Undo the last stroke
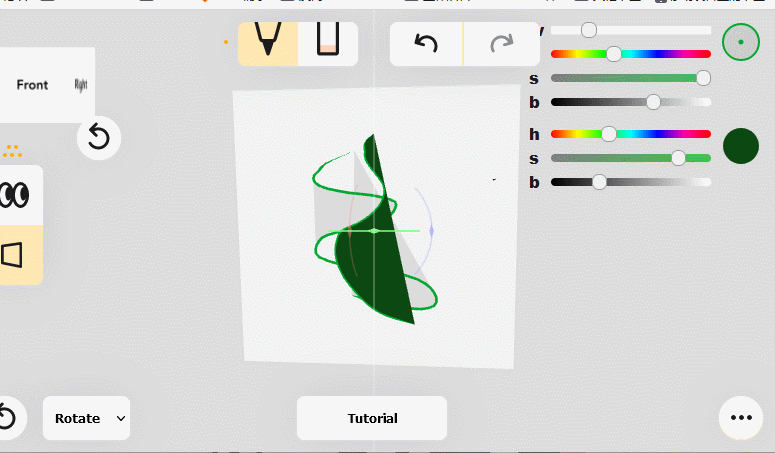The image size is (775, 453). point(426,44)
